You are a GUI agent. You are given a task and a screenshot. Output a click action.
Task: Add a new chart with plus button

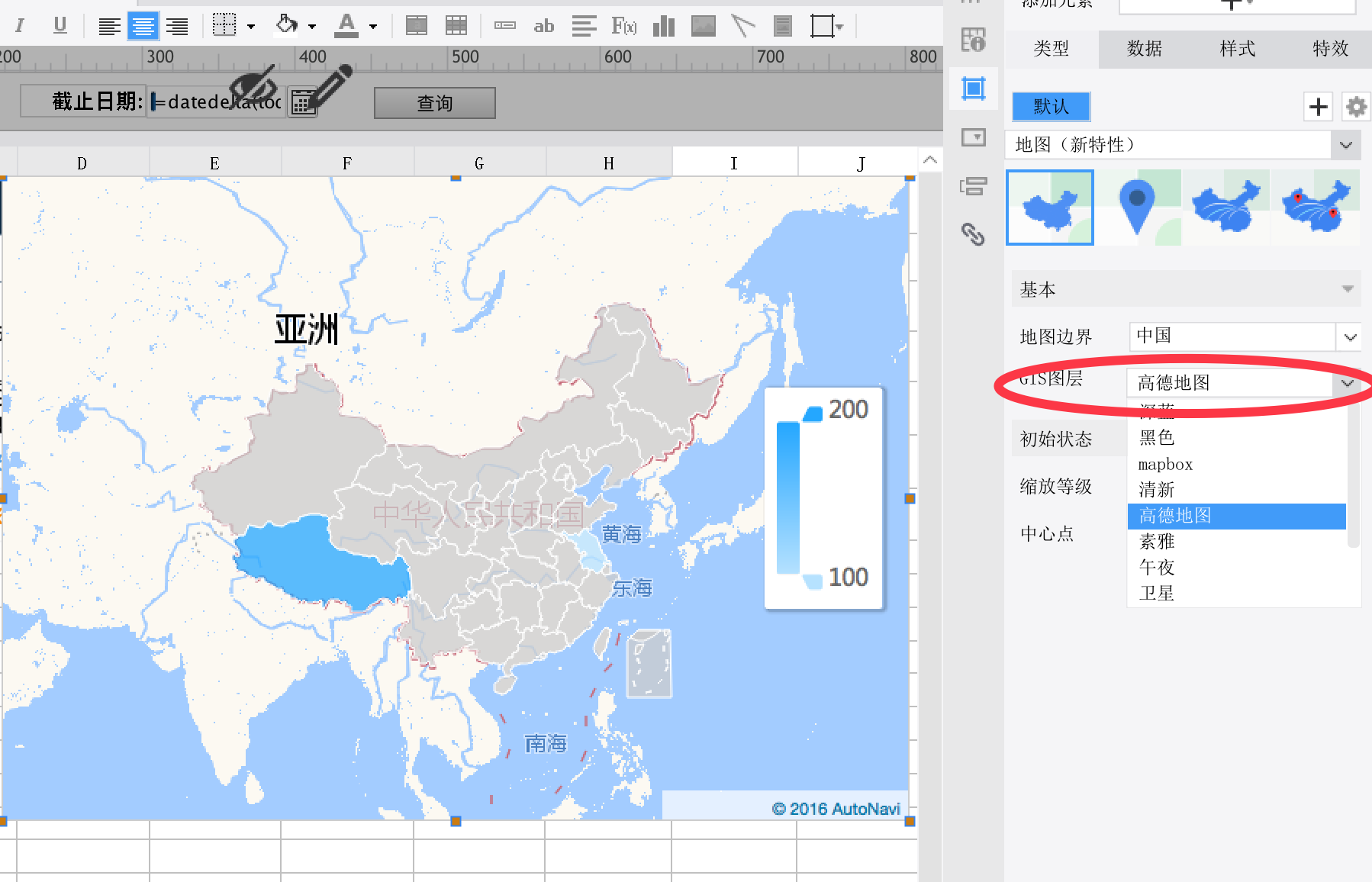coord(1319,107)
